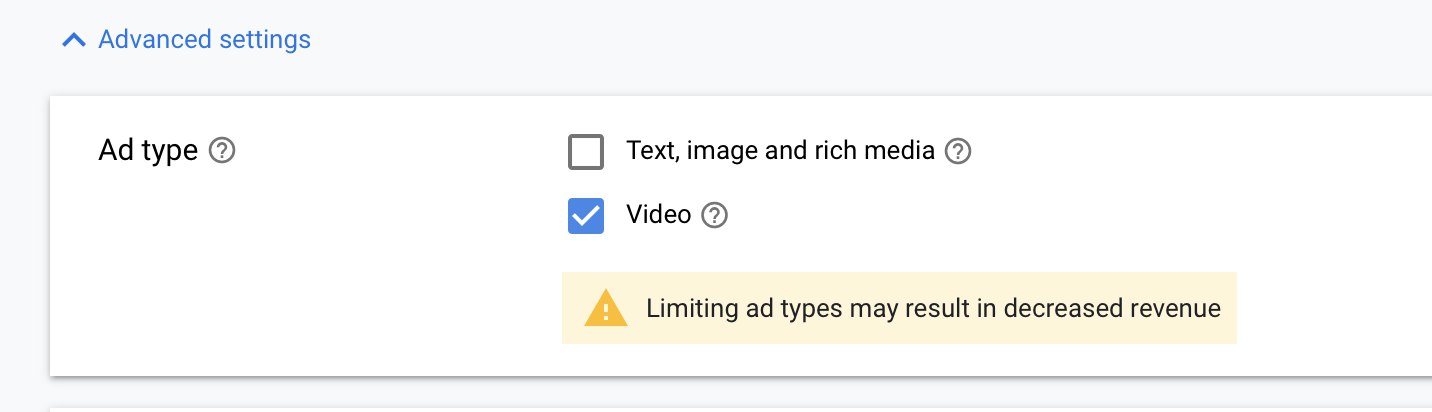Click the word 'revenue' in the warning
This screenshot has height=412, width=1432.
[x=1176, y=308]
